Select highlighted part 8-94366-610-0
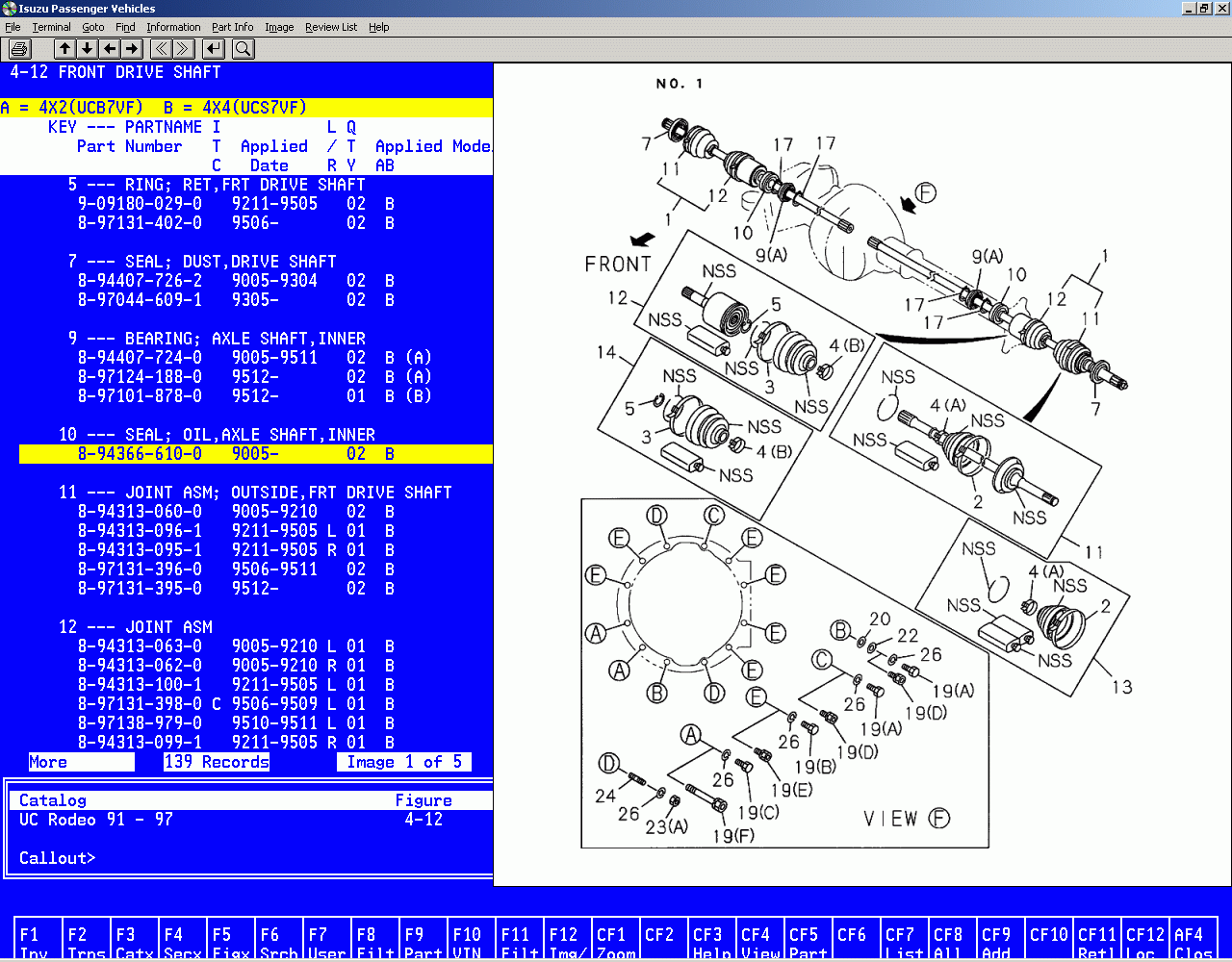 coord(256,454)
